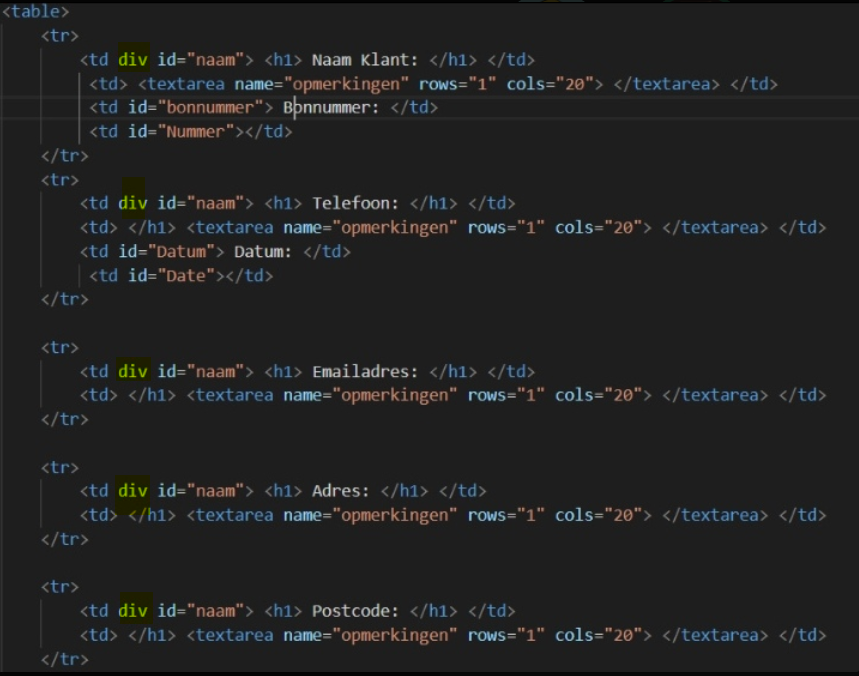Viewport: 859px width, 676px height.
Task: Click the 'Adres:' heading text
Action: pyautogui.click(x=341, y=492)
